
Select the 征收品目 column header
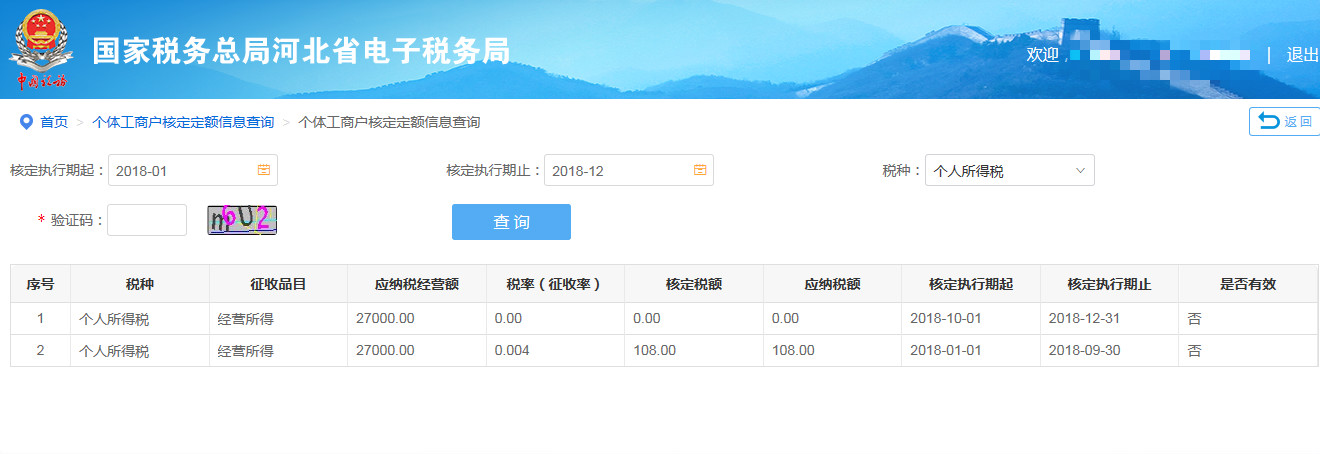click(278, 284)
